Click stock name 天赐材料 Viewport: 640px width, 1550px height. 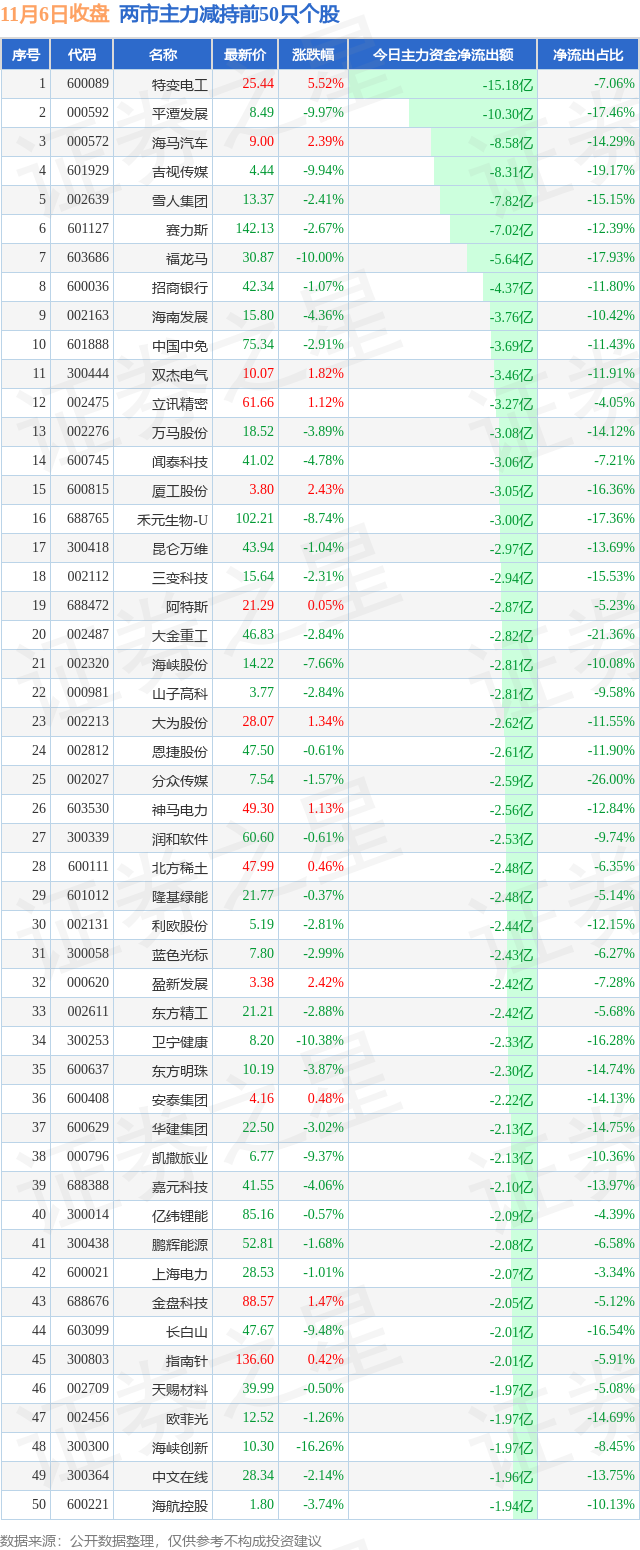tap(180, 1389)
